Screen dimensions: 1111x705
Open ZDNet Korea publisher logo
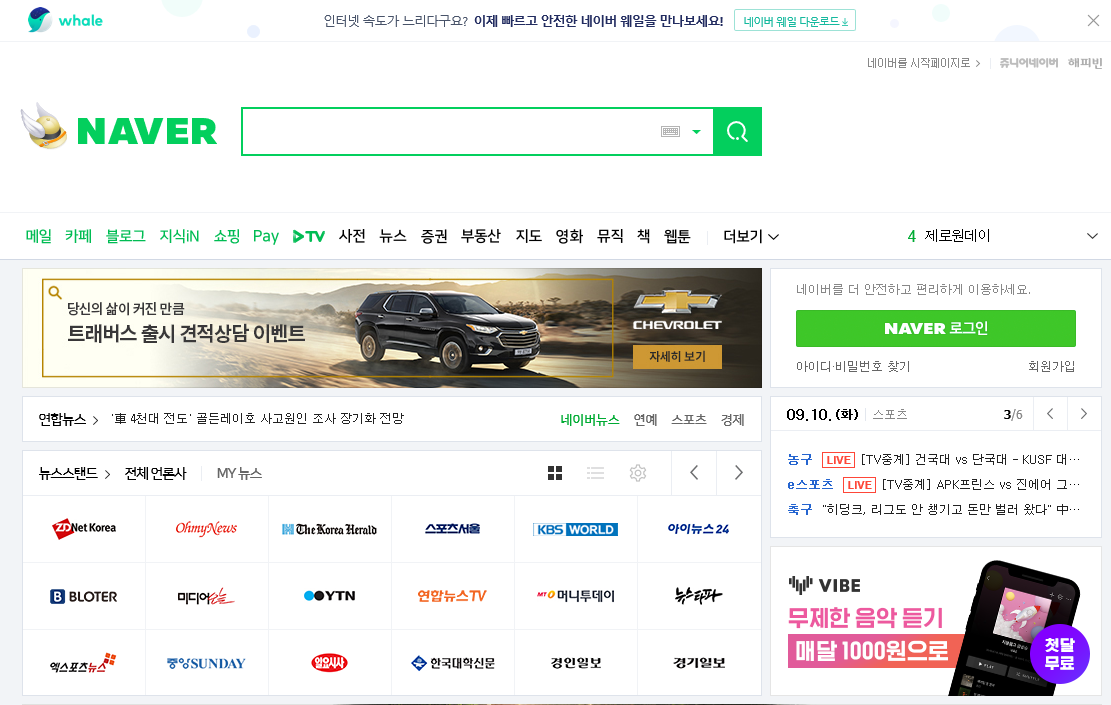(x=84, y=529)
